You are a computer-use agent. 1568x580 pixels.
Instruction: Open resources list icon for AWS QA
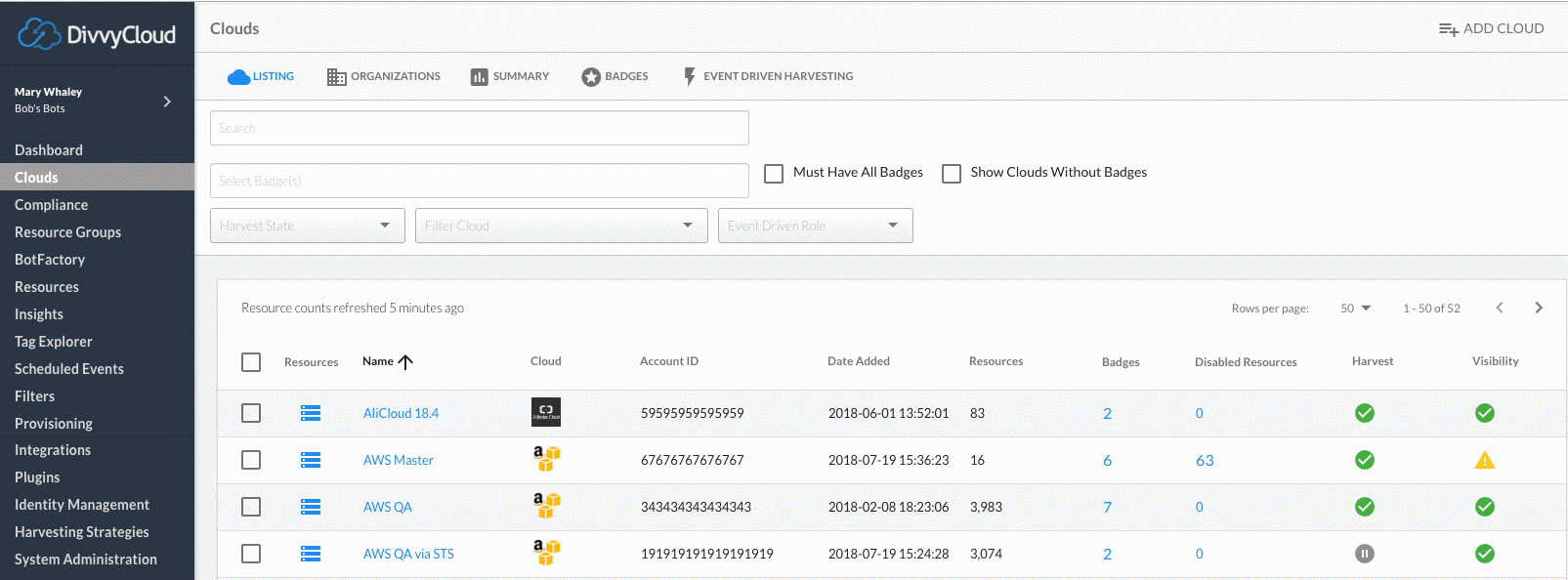(311, 507)
